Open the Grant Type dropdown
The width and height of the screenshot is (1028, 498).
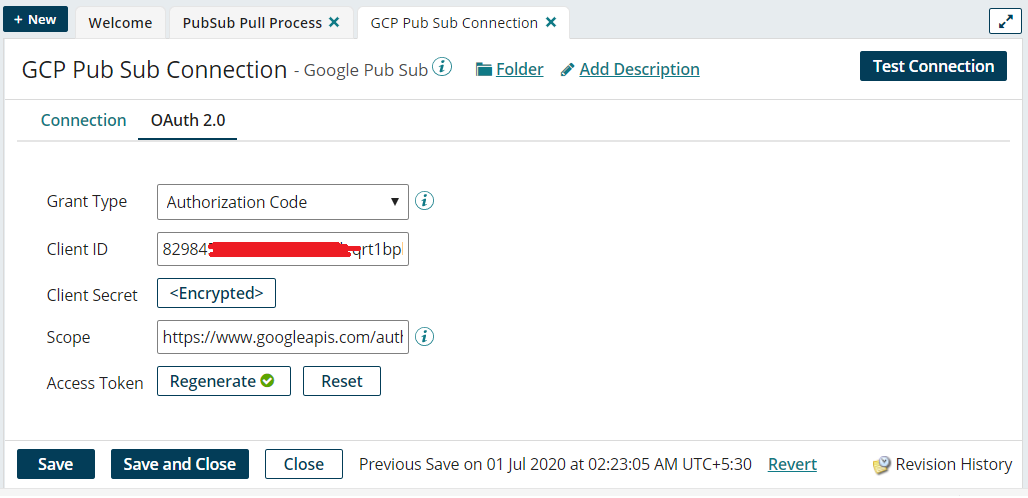[283, 202]
